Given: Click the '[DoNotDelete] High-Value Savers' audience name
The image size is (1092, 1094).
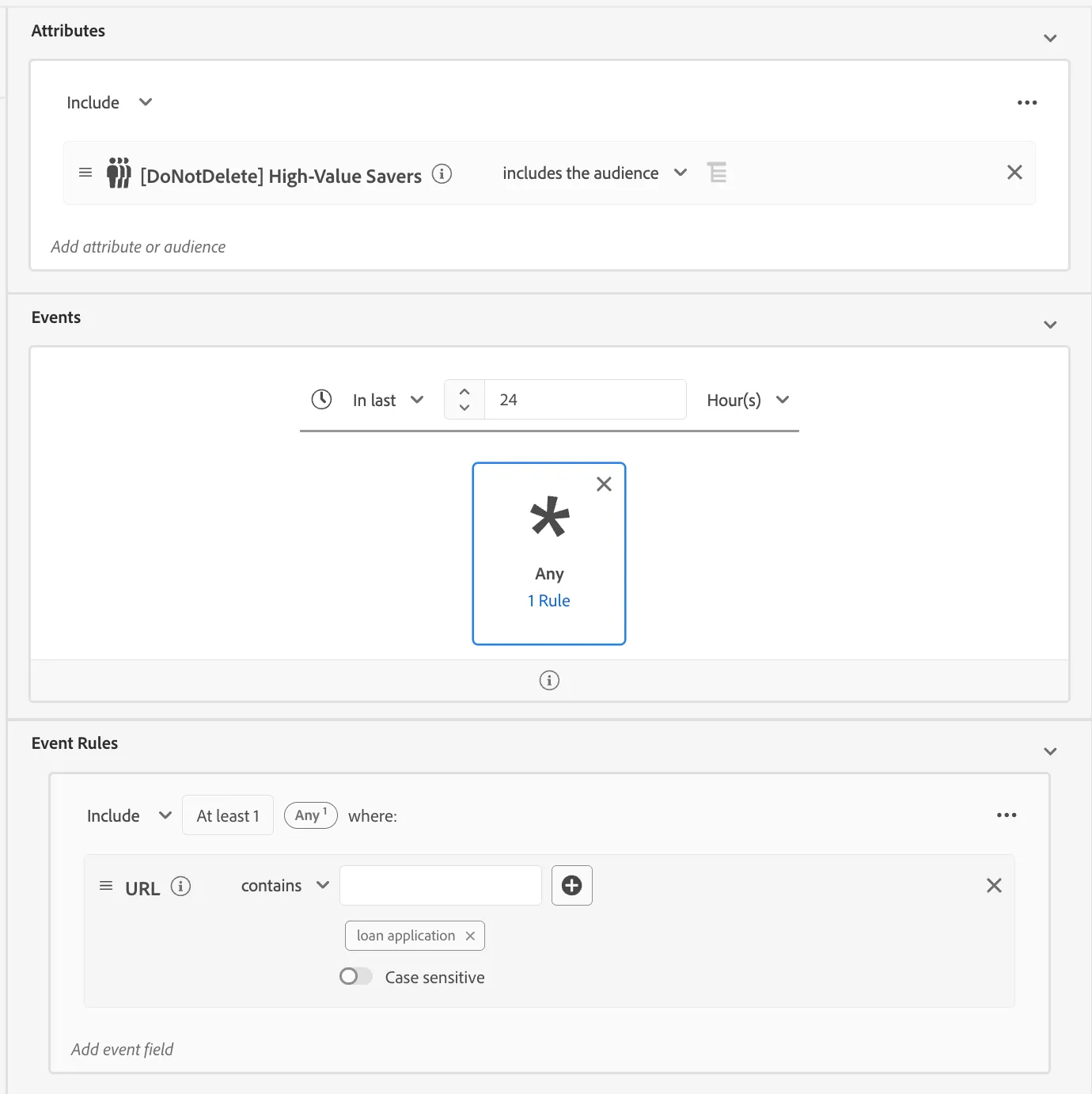Looking at the screenshot, I should coord(281,176).
